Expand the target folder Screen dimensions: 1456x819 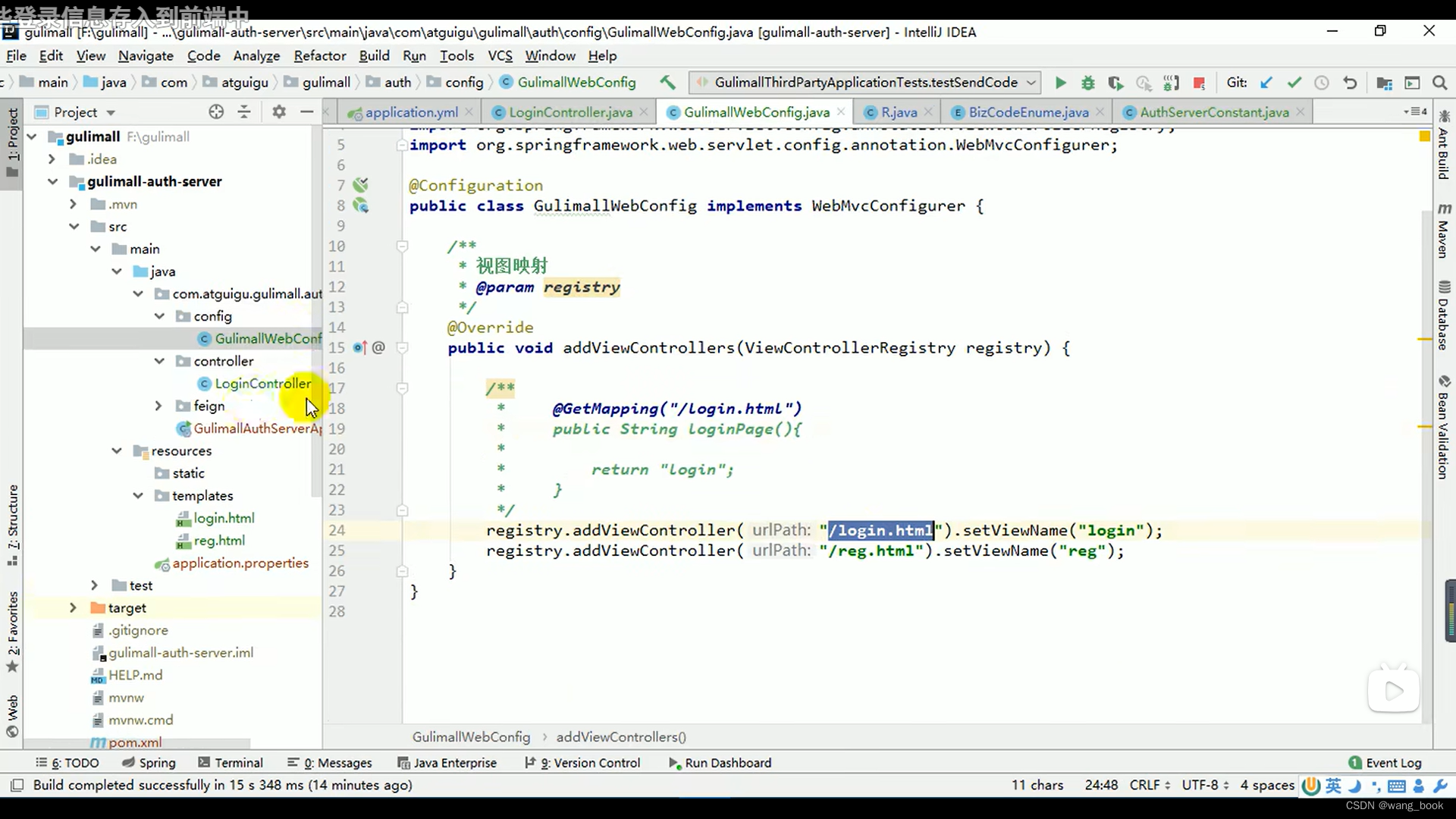point(73,608)
